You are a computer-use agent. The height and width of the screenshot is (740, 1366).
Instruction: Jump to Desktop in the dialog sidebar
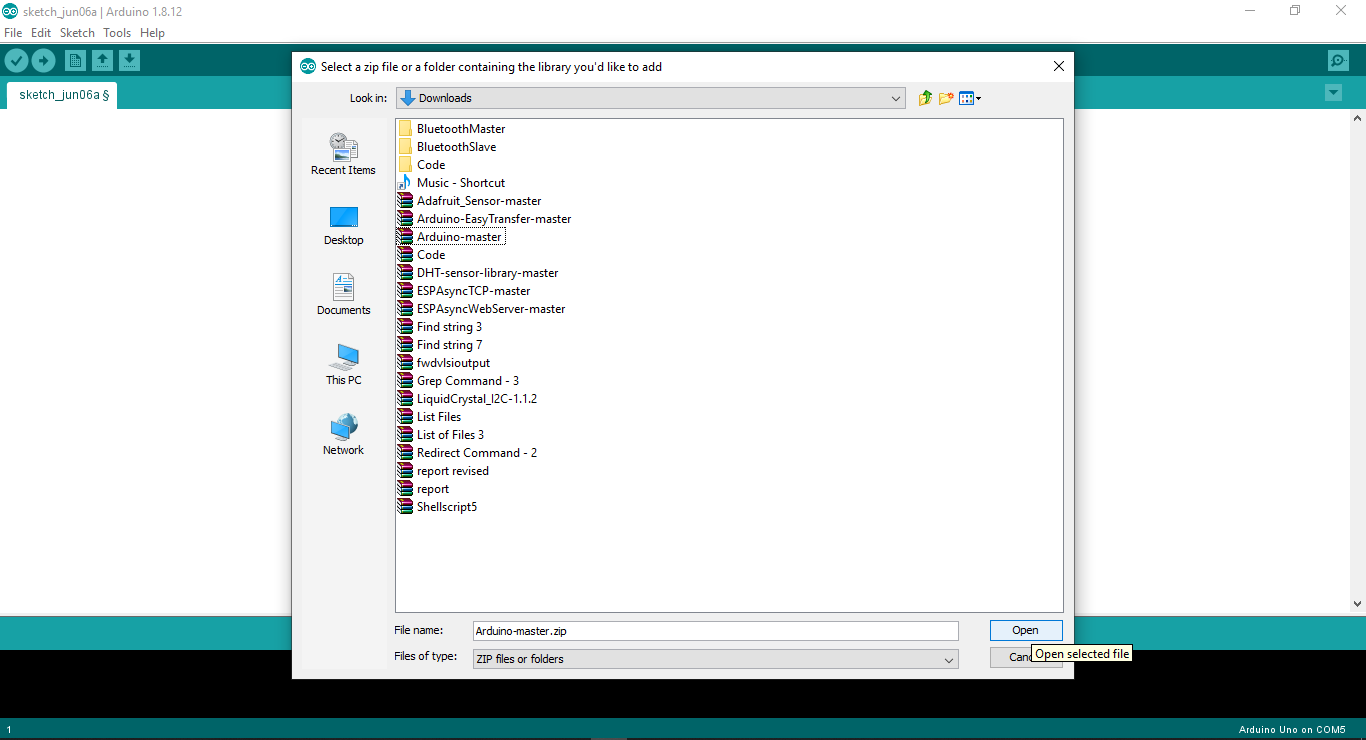pyautogui.click(x=343, y=225)
